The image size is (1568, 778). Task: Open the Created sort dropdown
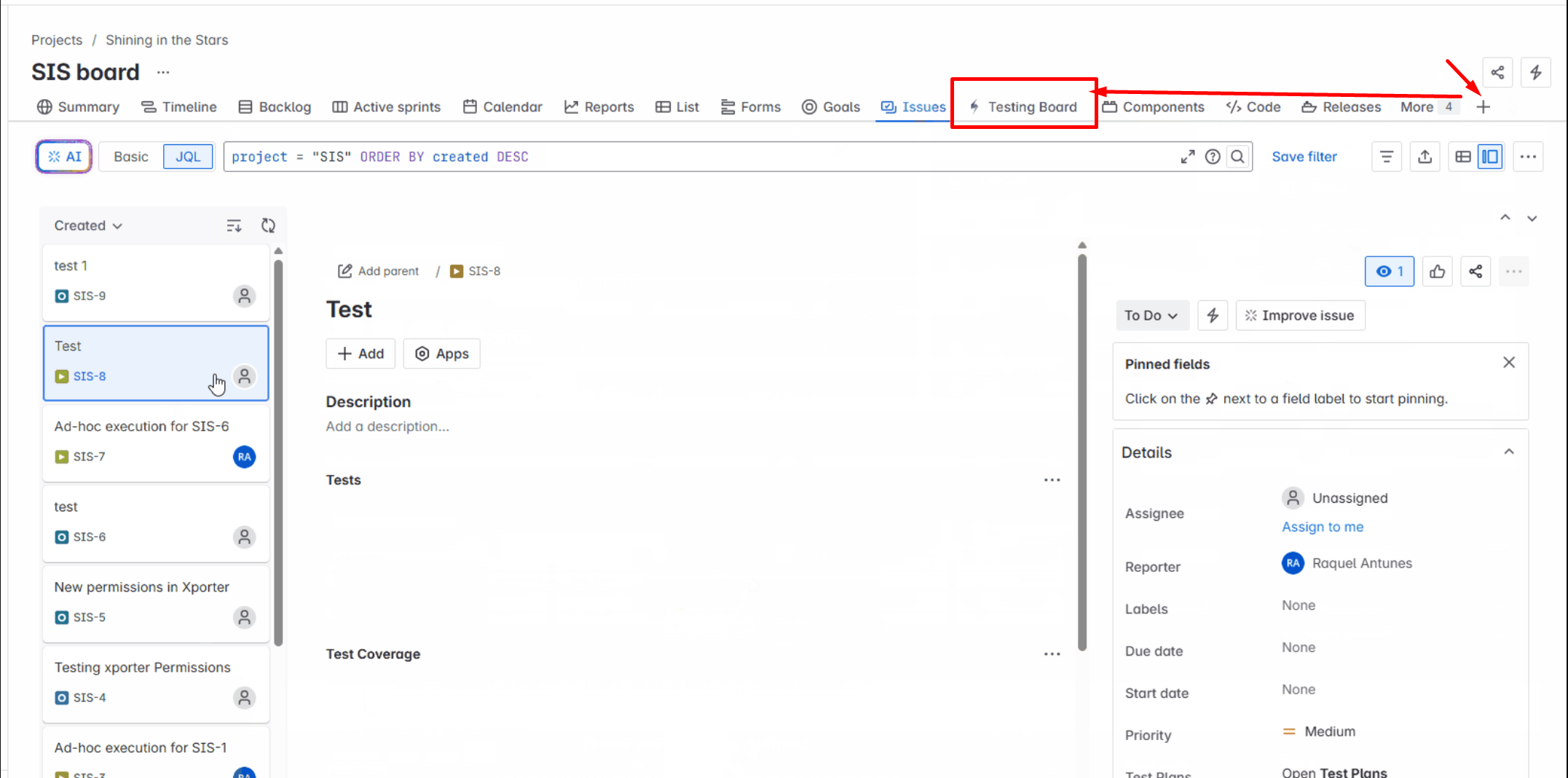click(x=87, y=226)
